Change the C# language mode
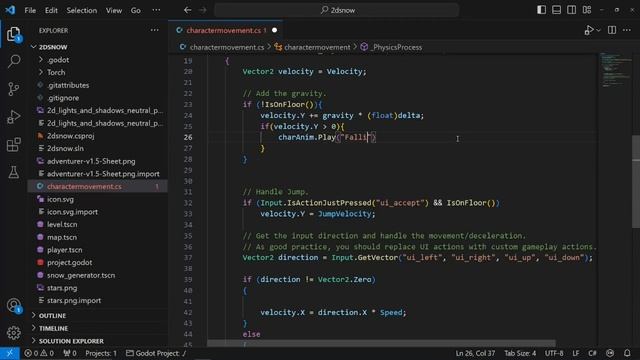640x360 pixels. click(x=592, y=353)
